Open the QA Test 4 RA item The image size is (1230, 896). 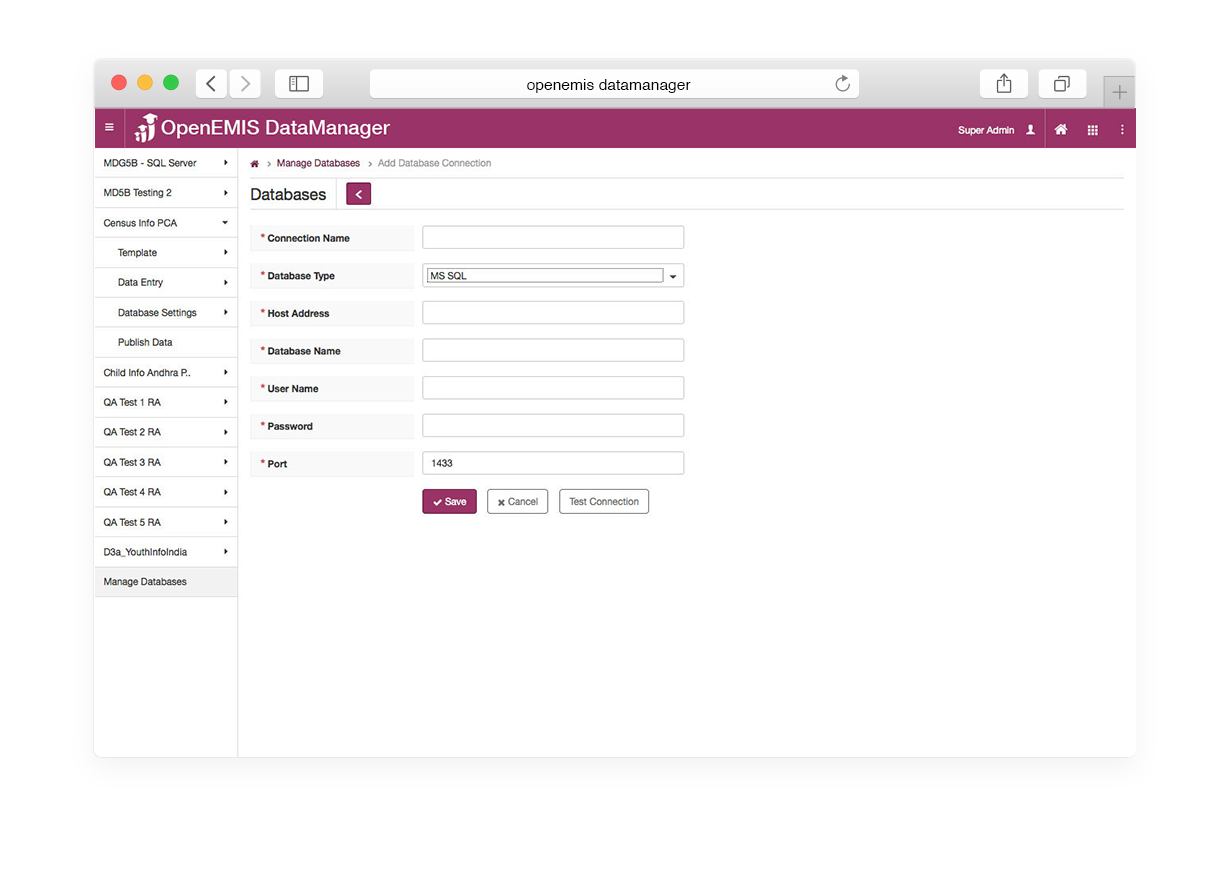(x=166, y=492)
